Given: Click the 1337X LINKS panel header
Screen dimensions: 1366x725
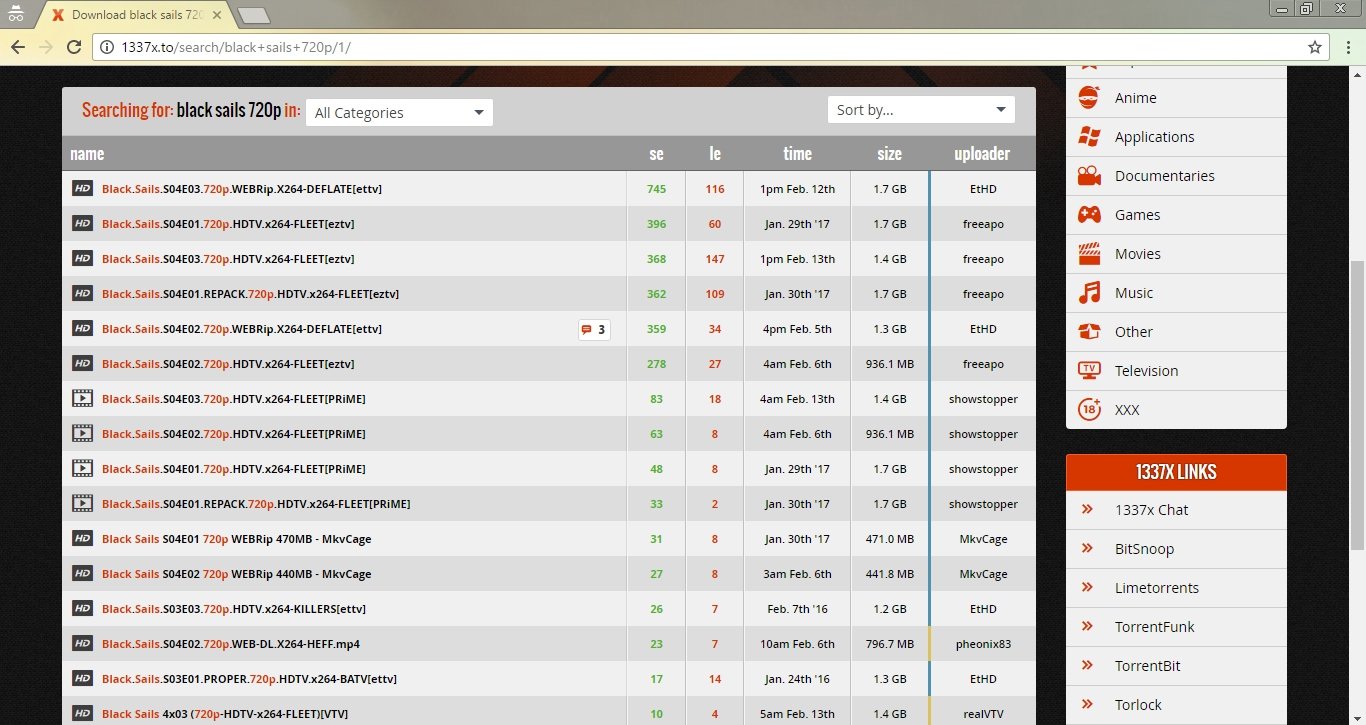Looking at the screenshot, I should click(1176, 472).
